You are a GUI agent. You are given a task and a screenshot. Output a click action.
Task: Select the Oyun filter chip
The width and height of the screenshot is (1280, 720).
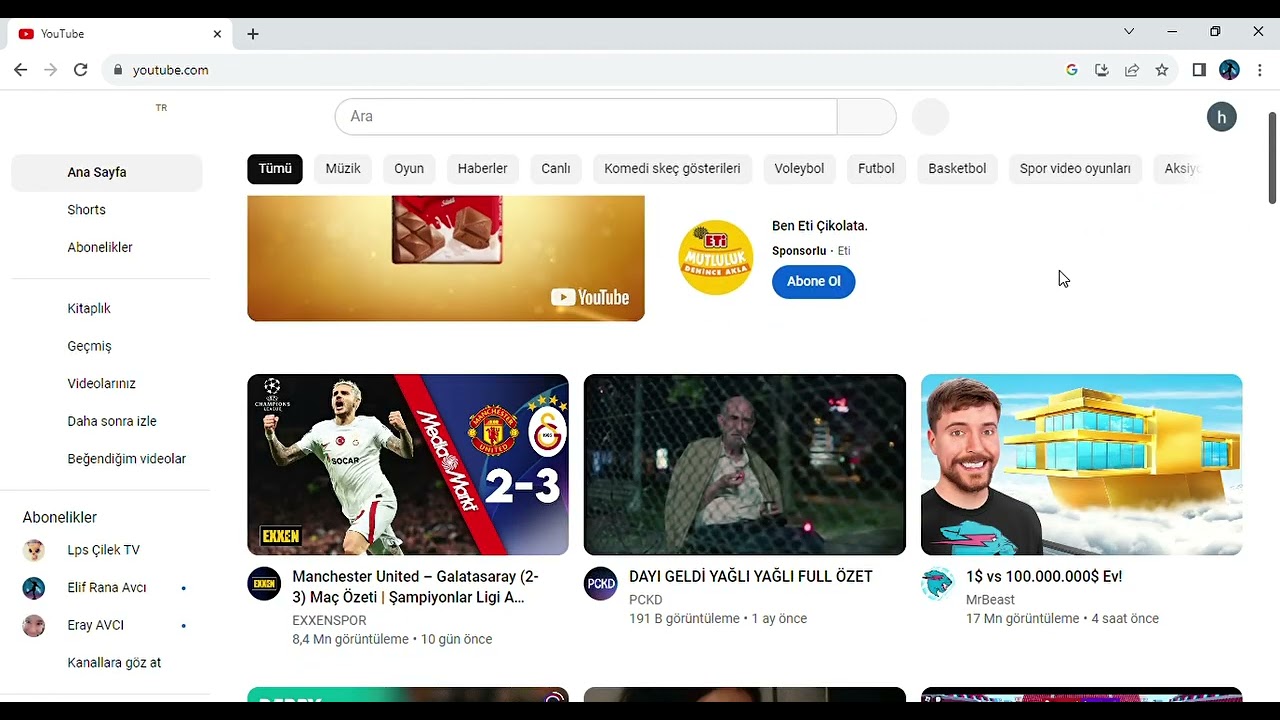409,169
